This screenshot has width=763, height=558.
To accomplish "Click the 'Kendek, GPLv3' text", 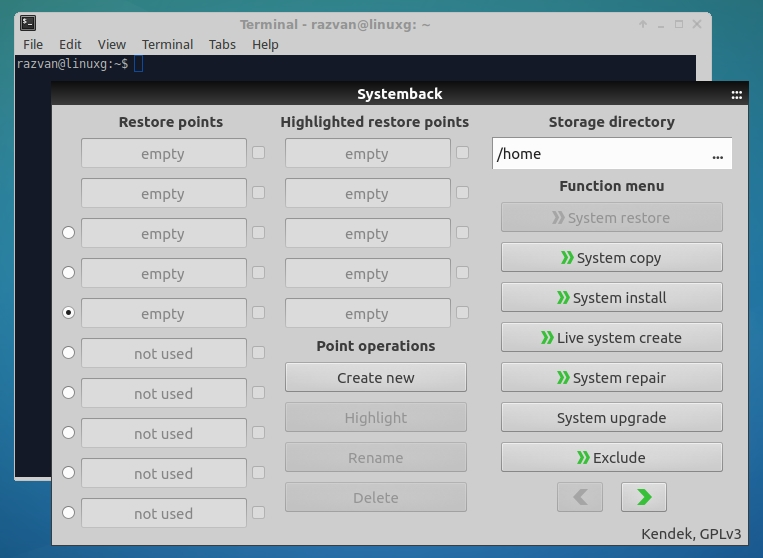I will 691,534.
